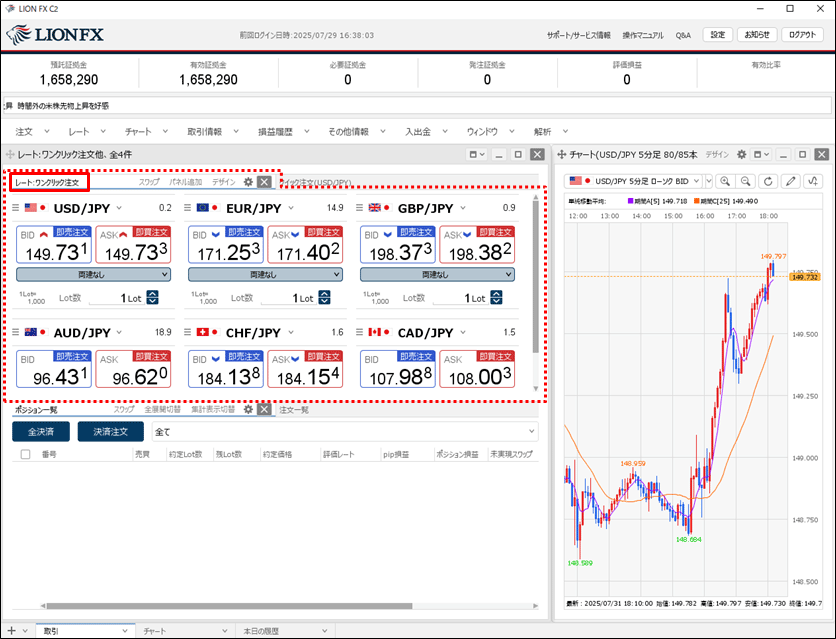Select the pencil drawing tool in chart

click(791, 181)
